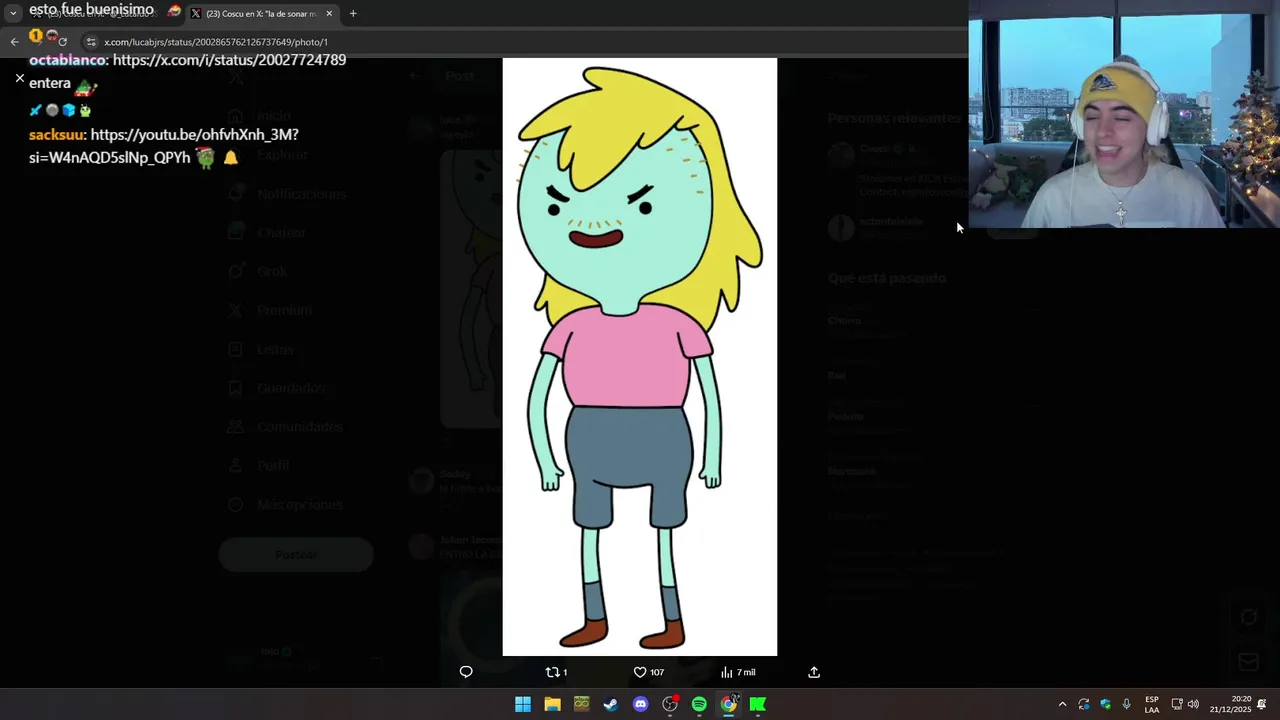
Task: Open the cartoon character photo
Action: coord(640,357)
